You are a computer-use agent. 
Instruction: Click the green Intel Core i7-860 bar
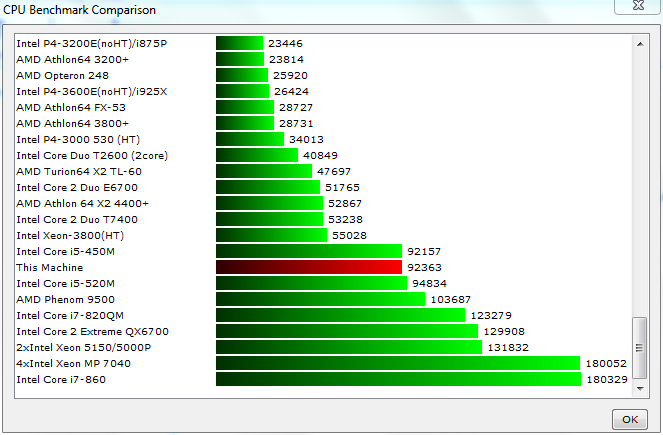click(x=398, y=379)
